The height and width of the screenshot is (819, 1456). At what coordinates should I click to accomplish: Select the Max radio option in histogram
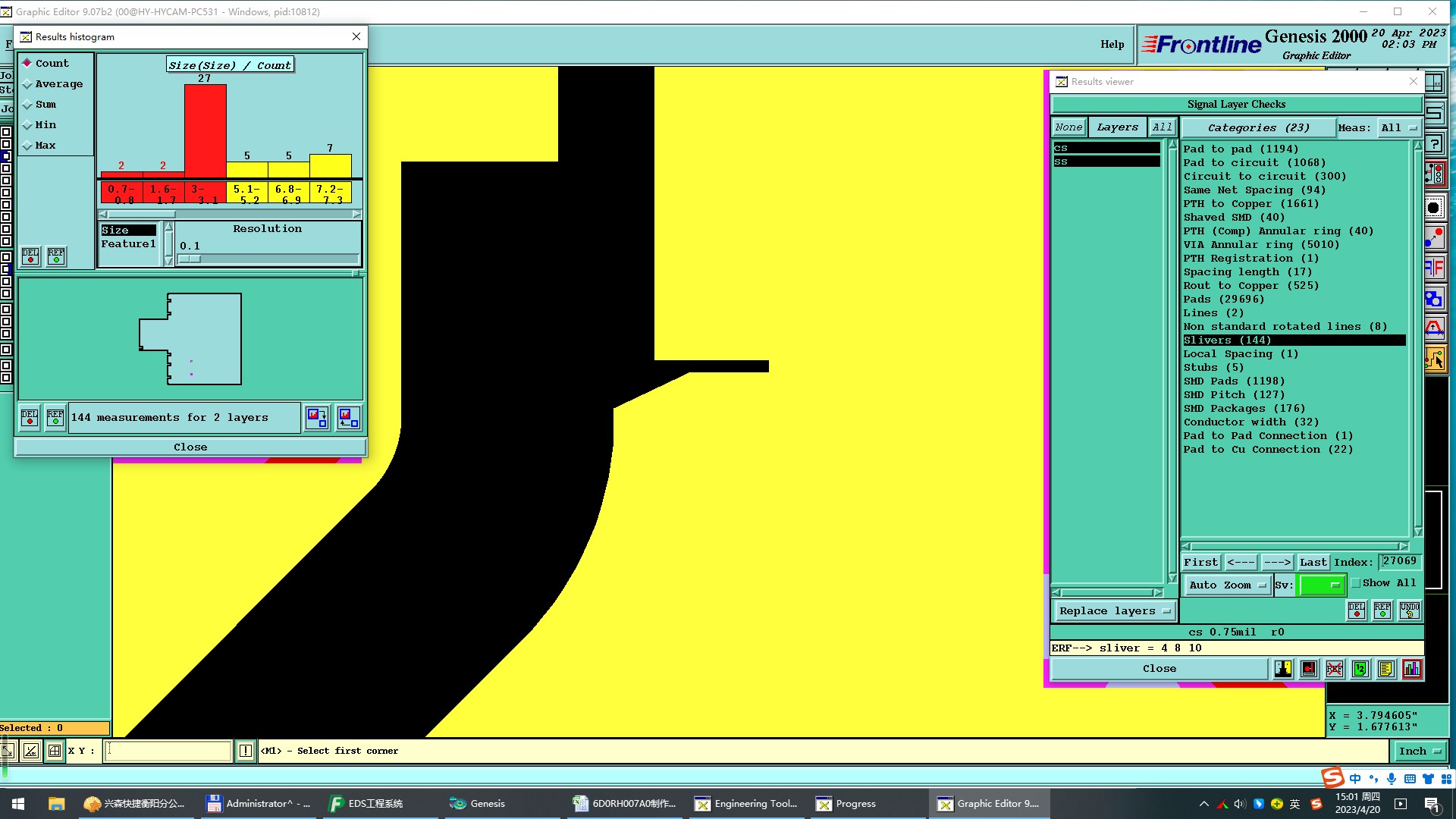[x=28, y=146]
